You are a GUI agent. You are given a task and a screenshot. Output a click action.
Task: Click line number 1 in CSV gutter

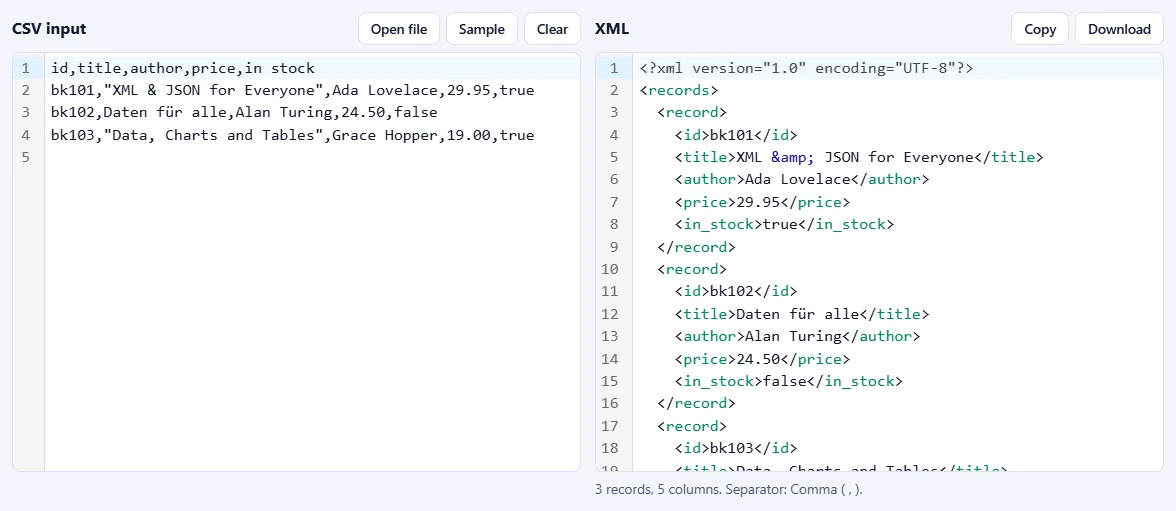click(26, 68)
